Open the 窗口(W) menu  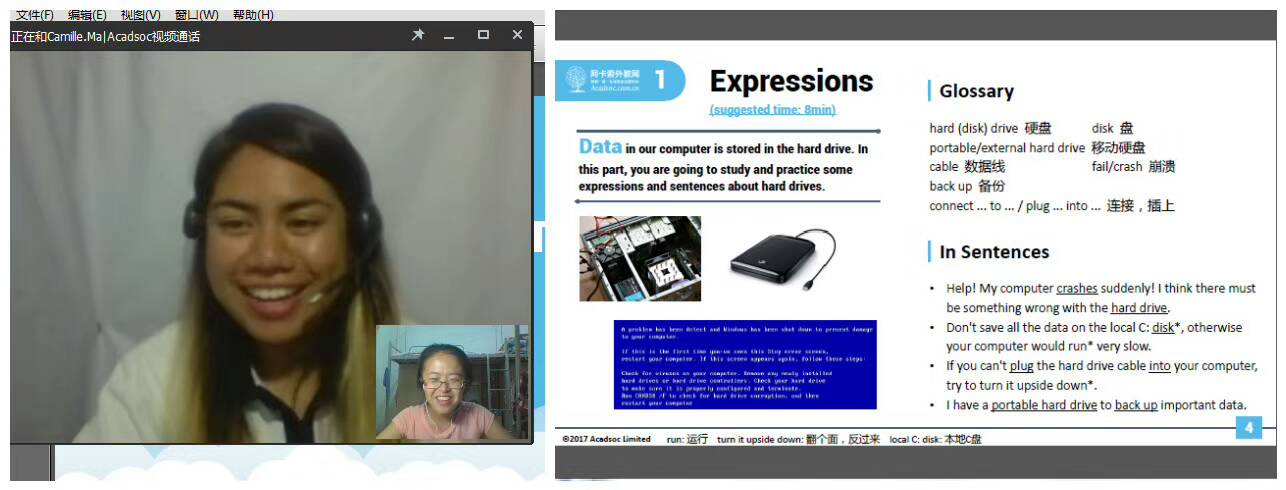tap(196, 15)
